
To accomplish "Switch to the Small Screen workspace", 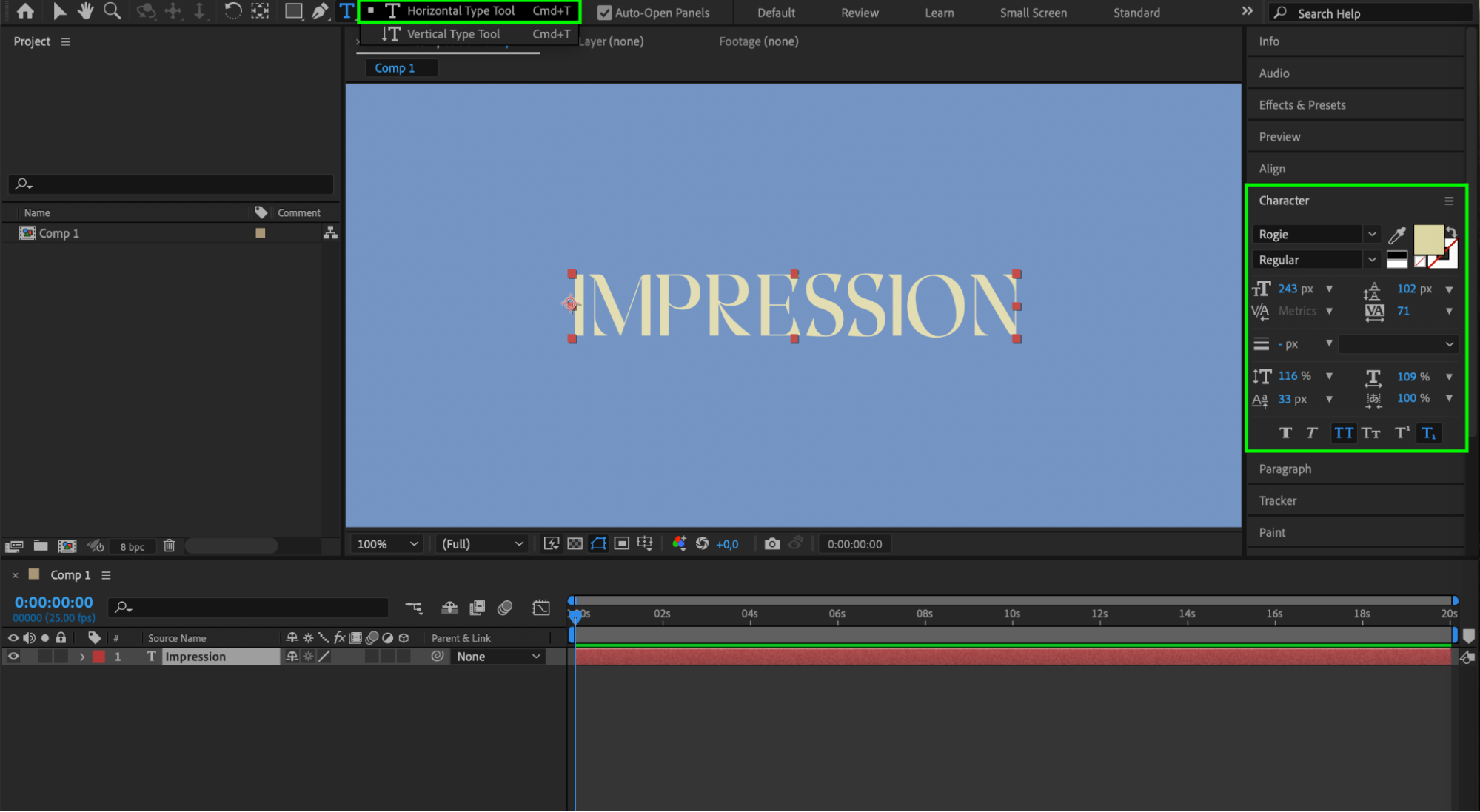I will click(x=1033, y=13).
